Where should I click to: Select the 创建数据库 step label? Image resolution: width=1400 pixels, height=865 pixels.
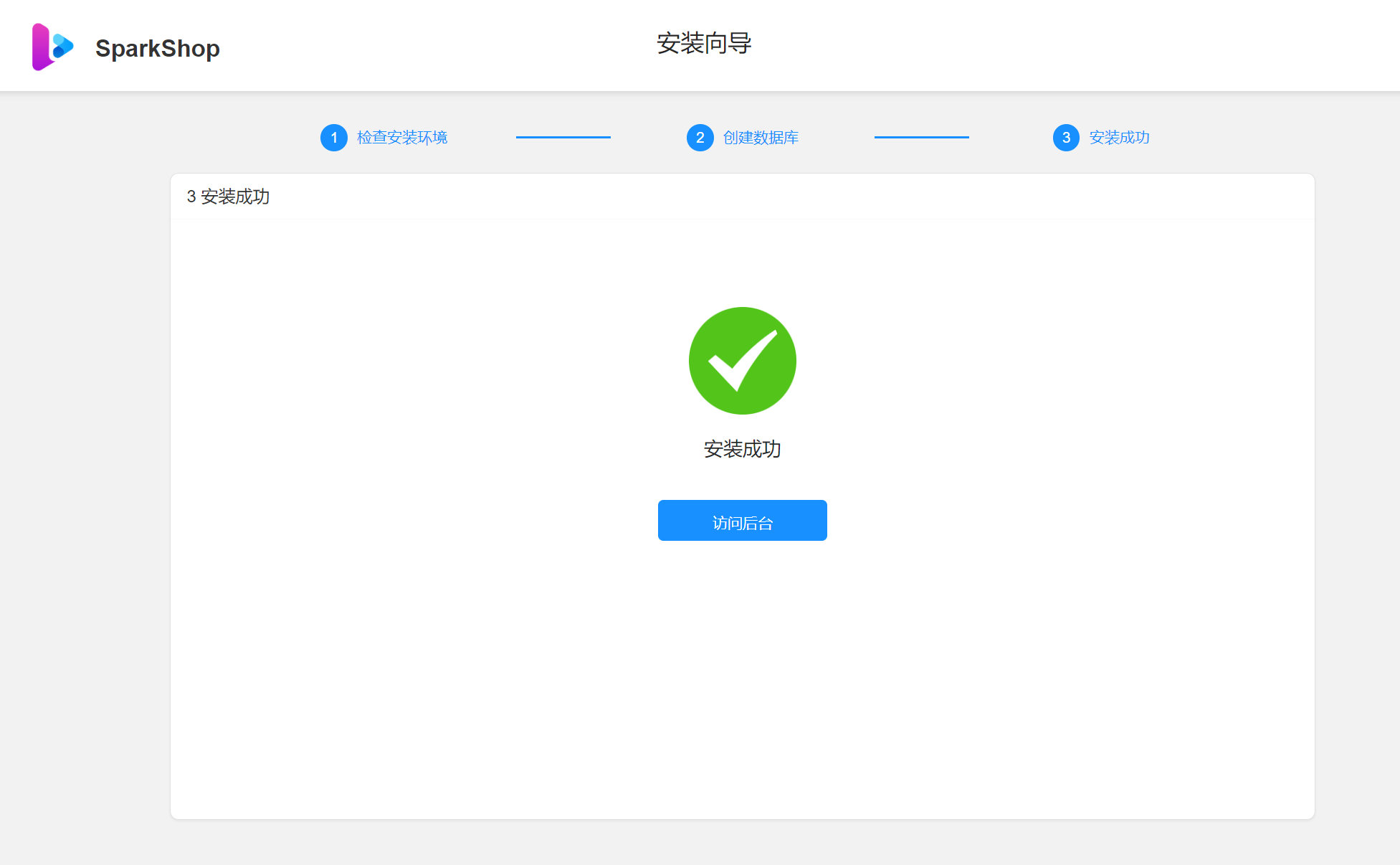click(x=761, y=138)
